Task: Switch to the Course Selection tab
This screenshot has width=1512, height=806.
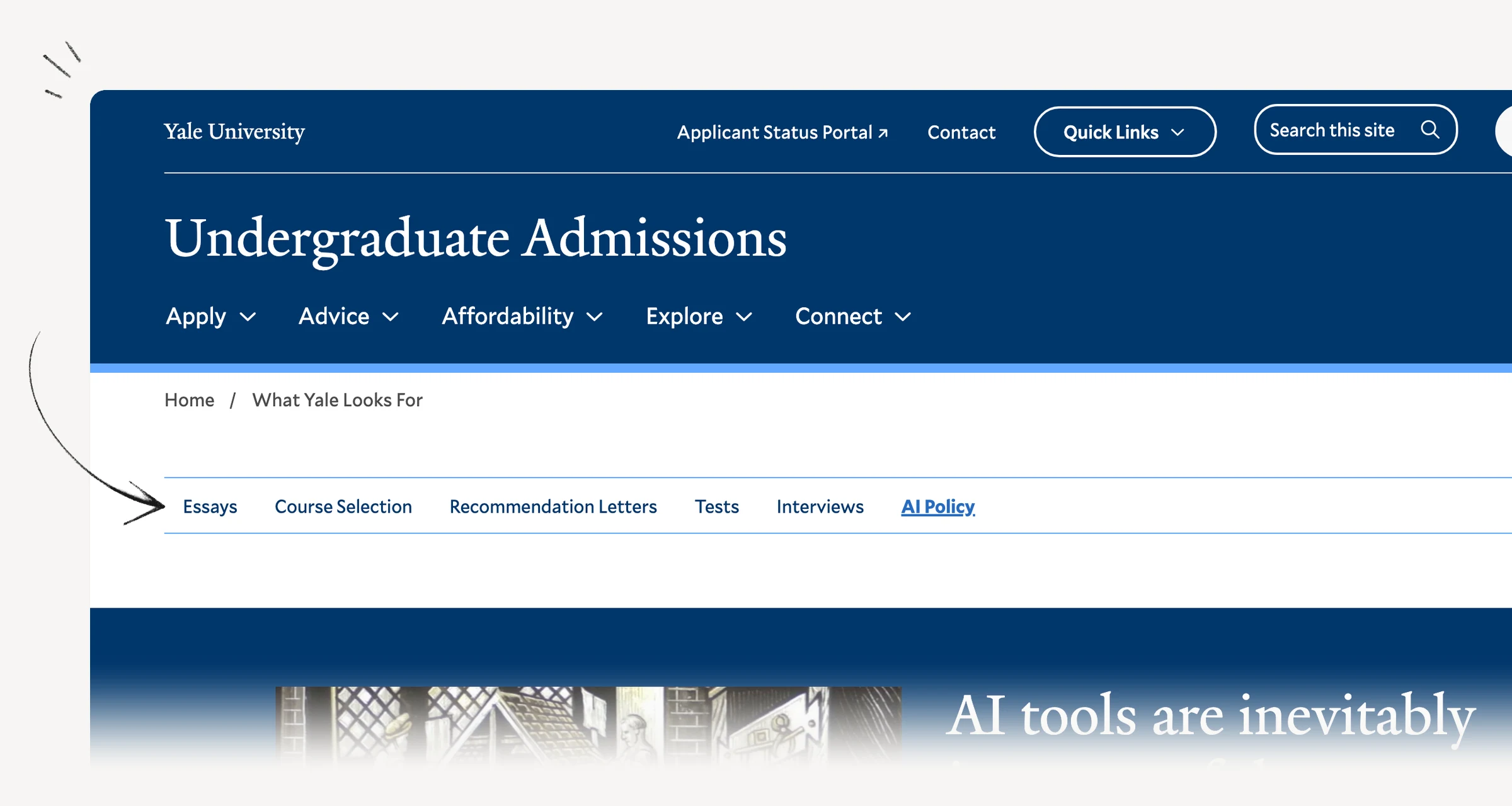Action: pos(343,506)
